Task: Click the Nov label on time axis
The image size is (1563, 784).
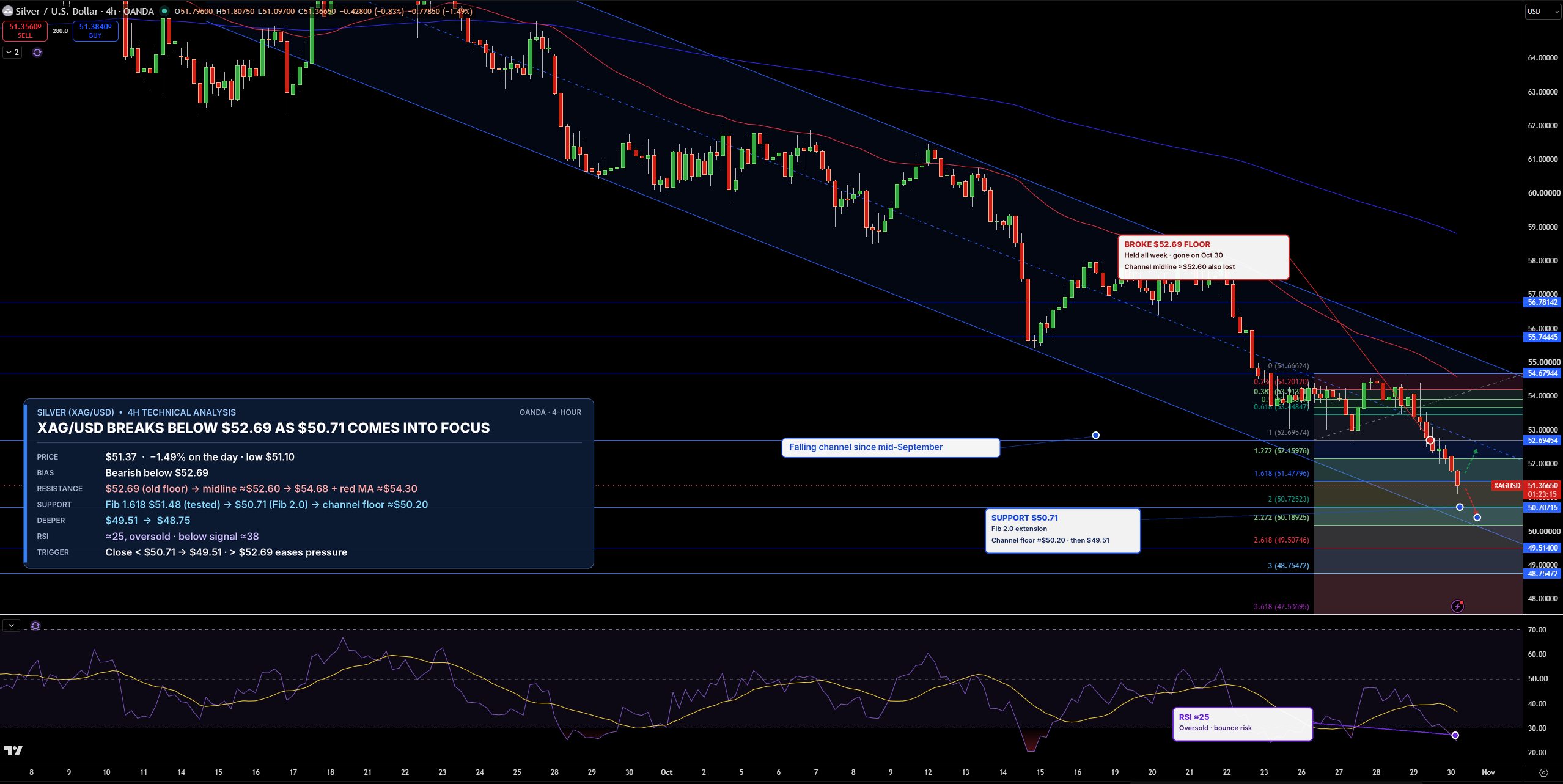Action: [1488, 772]
